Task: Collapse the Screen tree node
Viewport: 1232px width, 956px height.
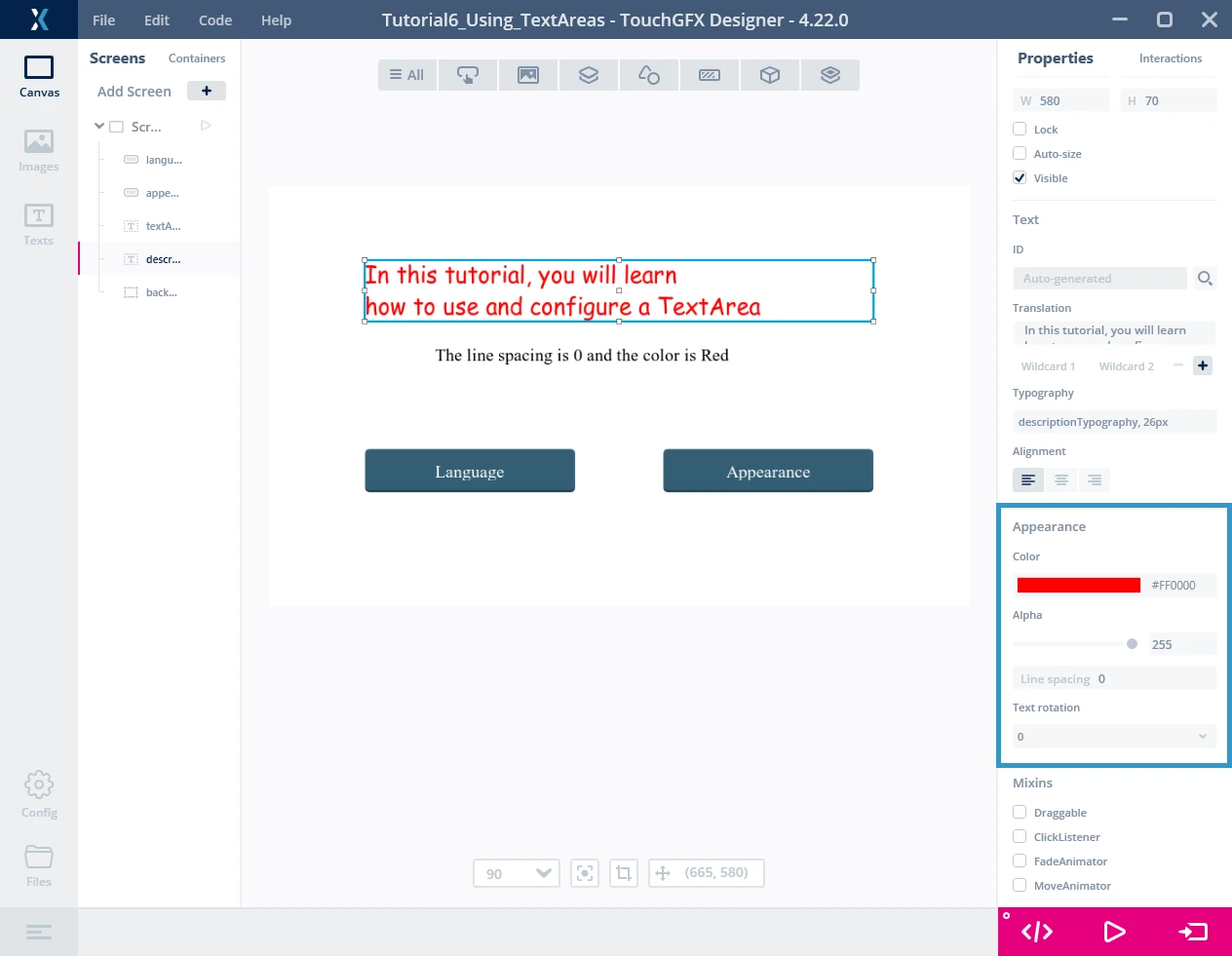Action: tap(99, 127)
